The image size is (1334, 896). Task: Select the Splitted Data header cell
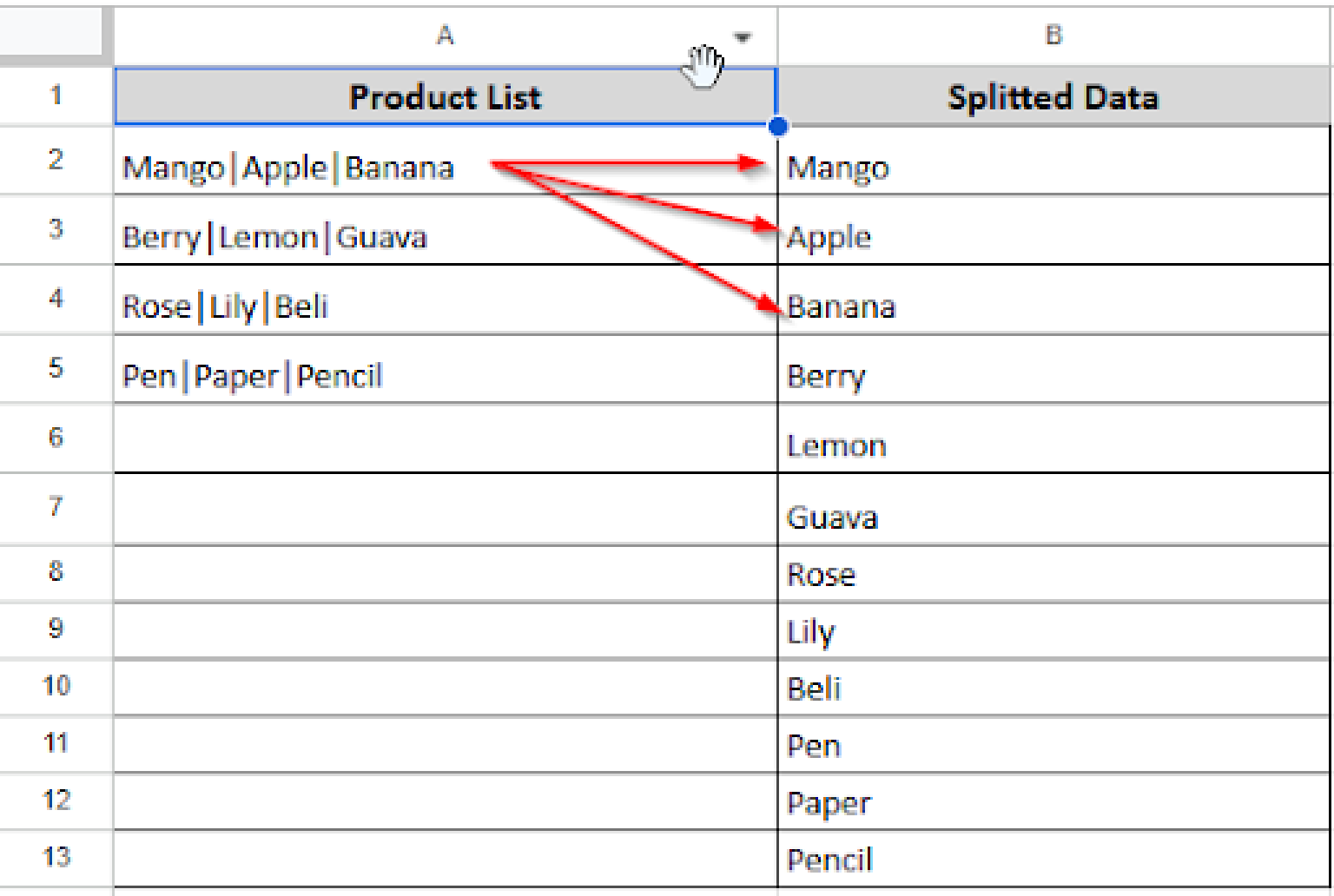[1053, 96]
